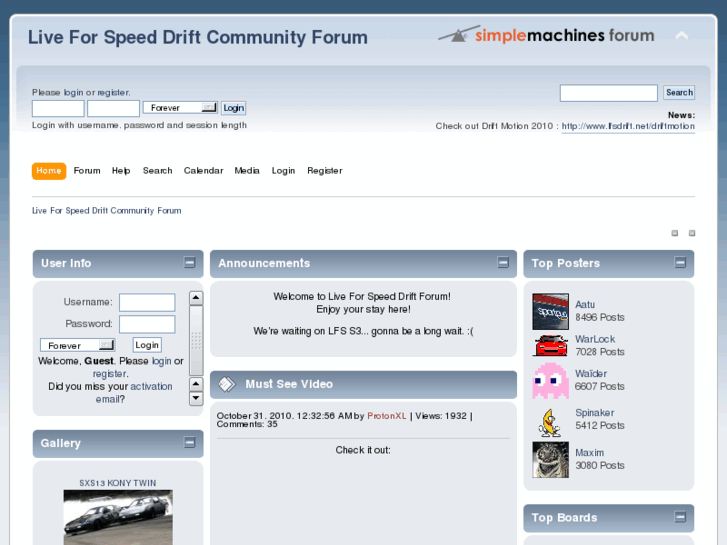Click the Simple Machines Forum logo

pyautogui.click(x=546, y=35)
